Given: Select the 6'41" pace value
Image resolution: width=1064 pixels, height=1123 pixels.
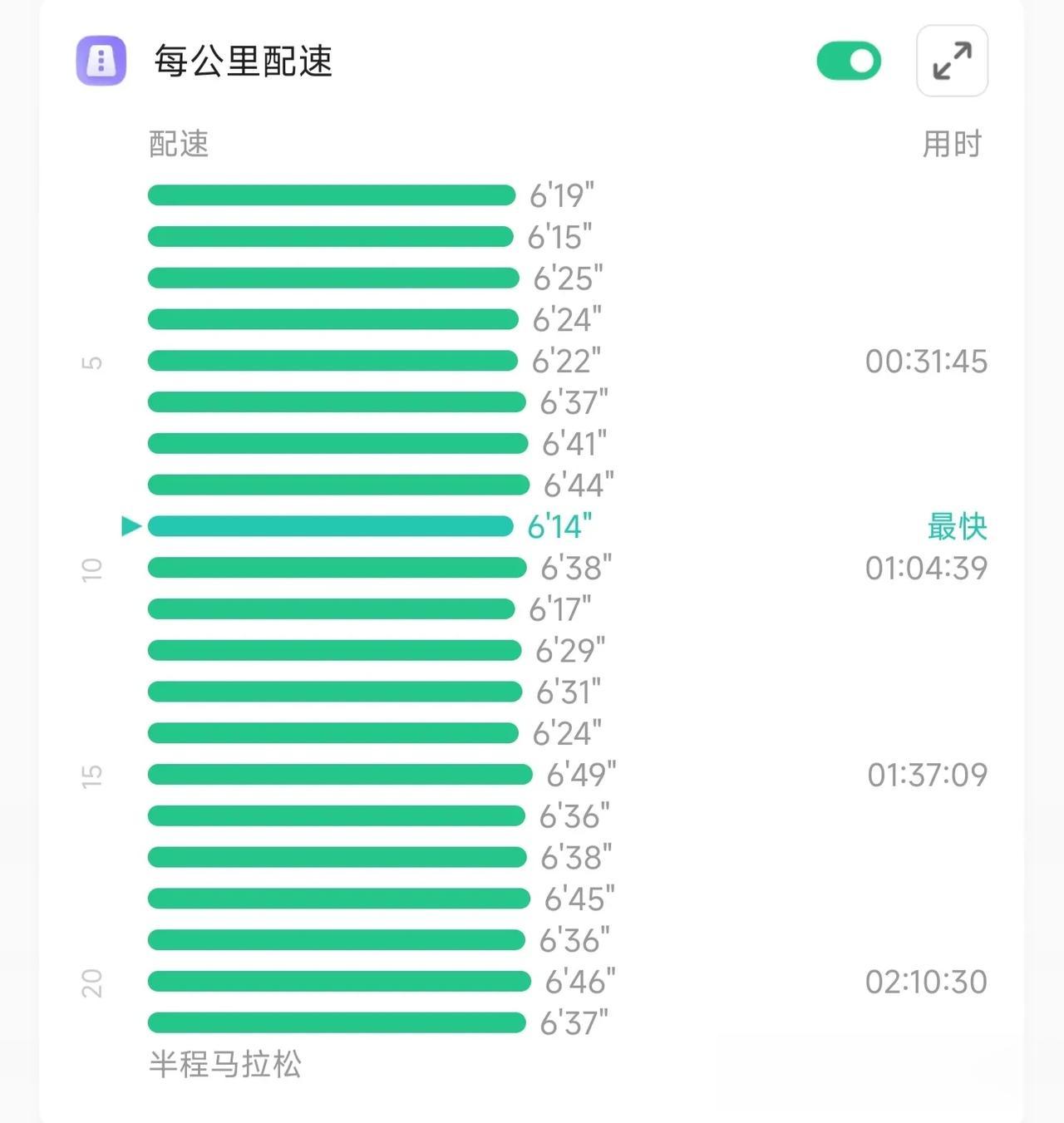Looking at the screenshot, I should (x=574, y=444).
